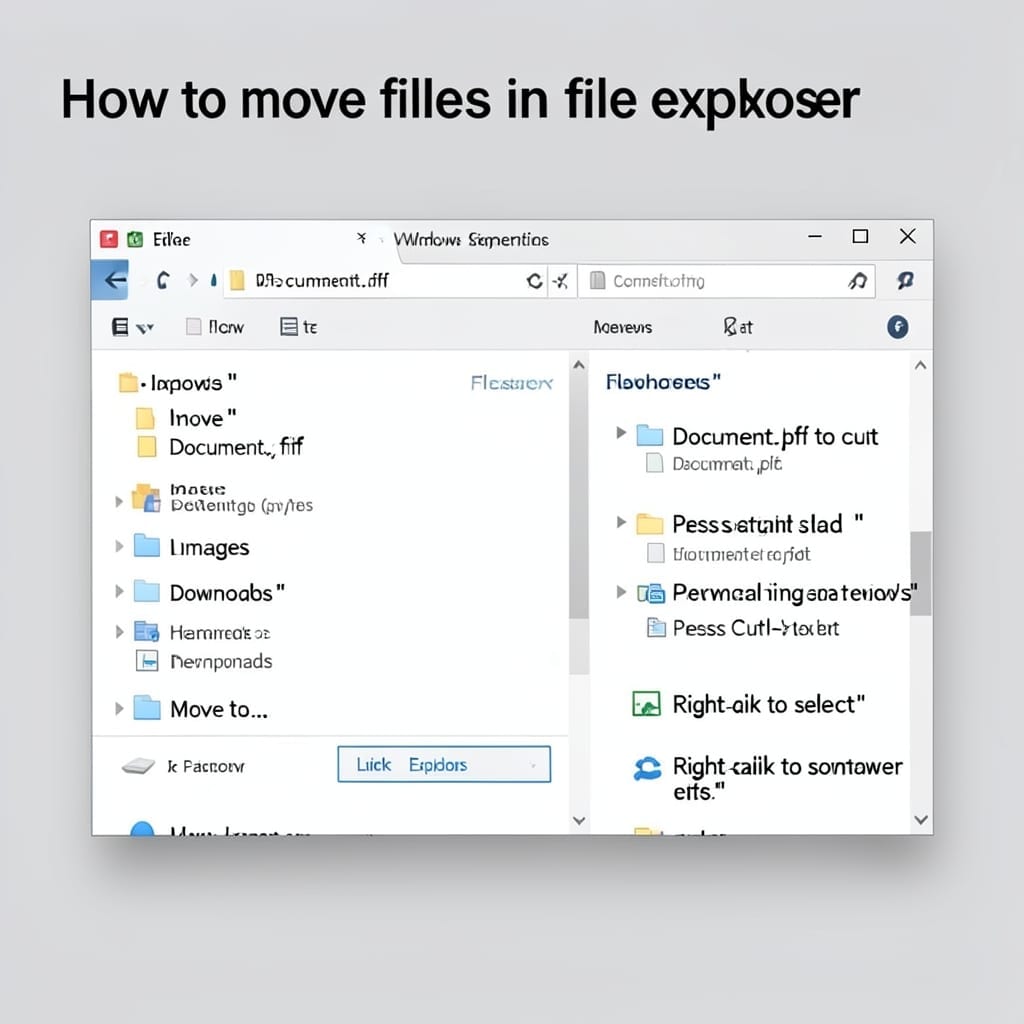Open the Lick Expidors dropdown

pyautogui.click(x=444, y=764)
